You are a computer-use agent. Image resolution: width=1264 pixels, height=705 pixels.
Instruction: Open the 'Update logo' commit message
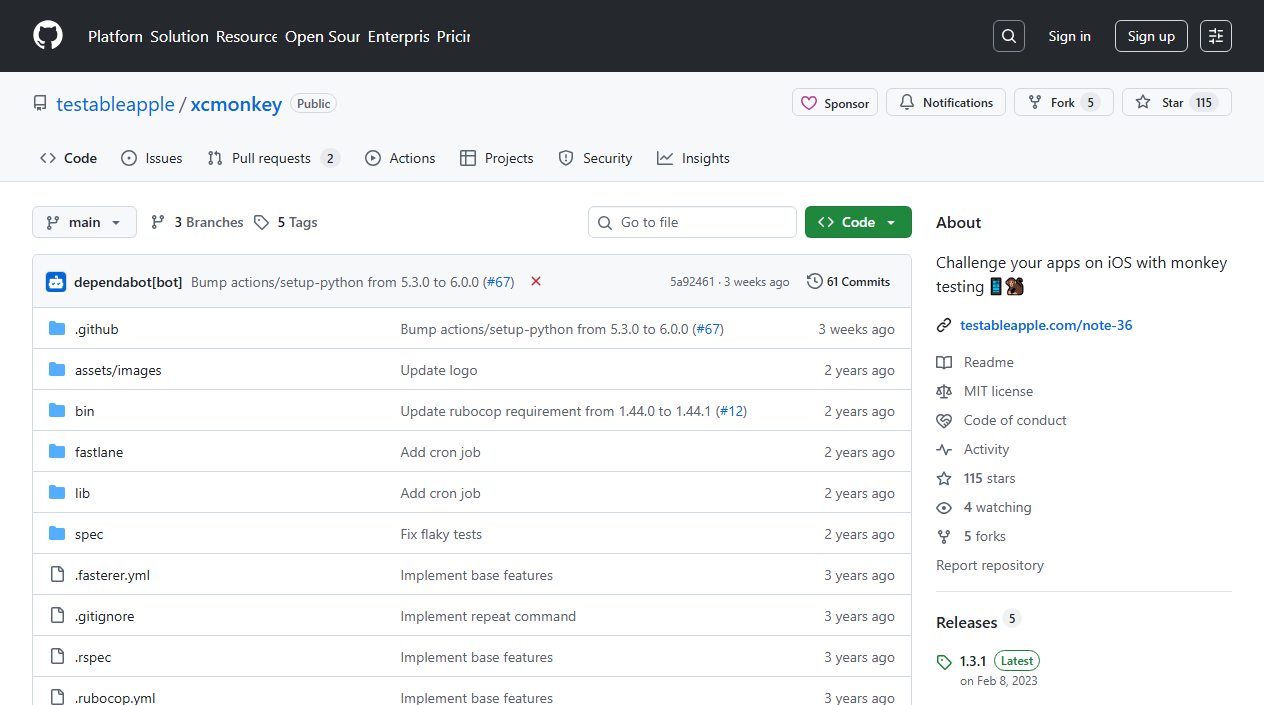pos(439,370)
